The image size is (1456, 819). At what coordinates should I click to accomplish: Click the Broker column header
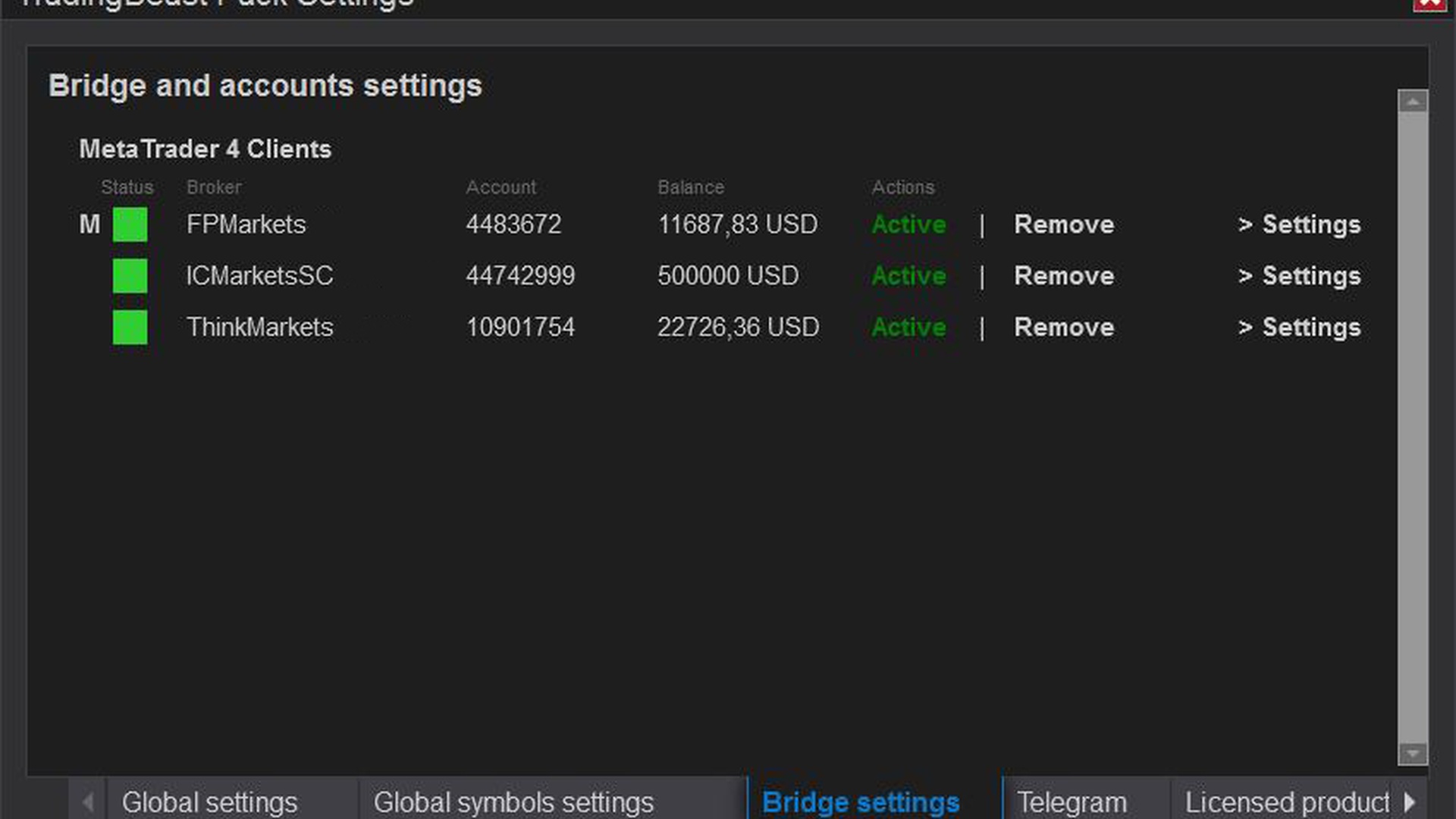click(x=214, y=187)
